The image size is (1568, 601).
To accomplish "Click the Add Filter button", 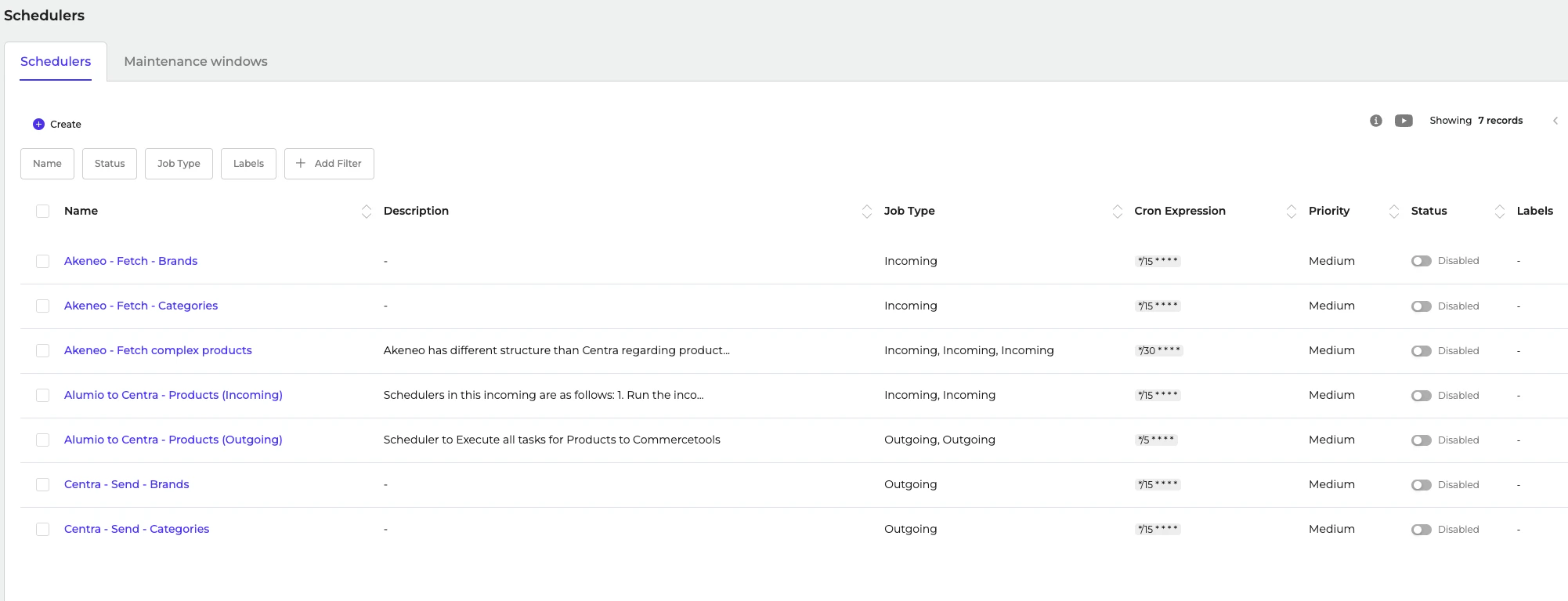I will [x=329, y=164].
